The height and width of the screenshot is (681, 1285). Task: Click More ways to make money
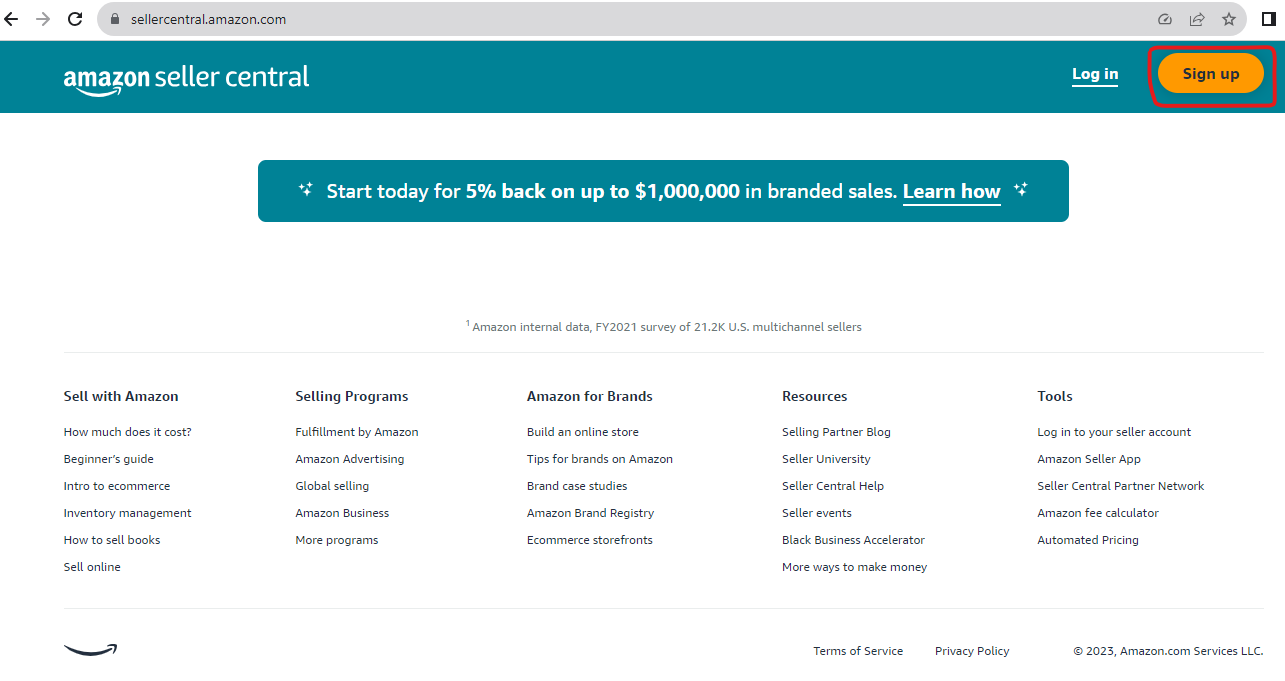pyautogui.click(x=855, y=567)
